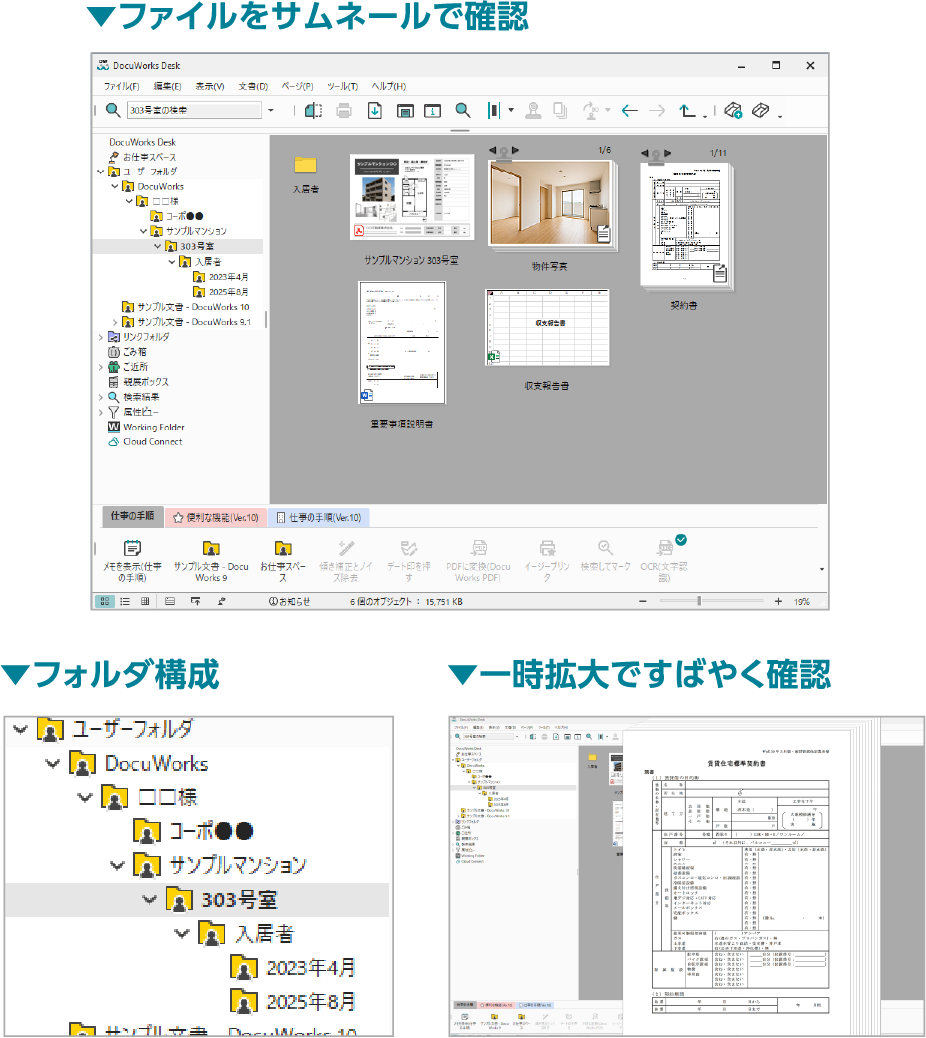Collapse the 入居者 folder in the tree
Image resolution: width=926 pixels, height=1038 pixels.
[173, 262]
